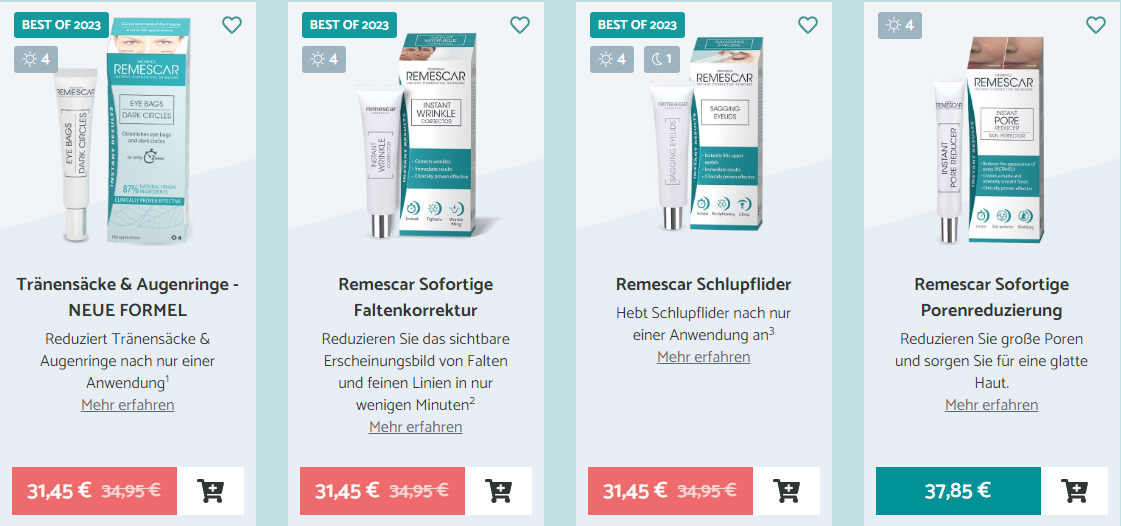Image resolution: width=1121 pixels, height=526 pixels.
Task: Follow Mehr erfahren link for Faltenkorrektur
Action: pyautogui.click(x=415, y=427)
